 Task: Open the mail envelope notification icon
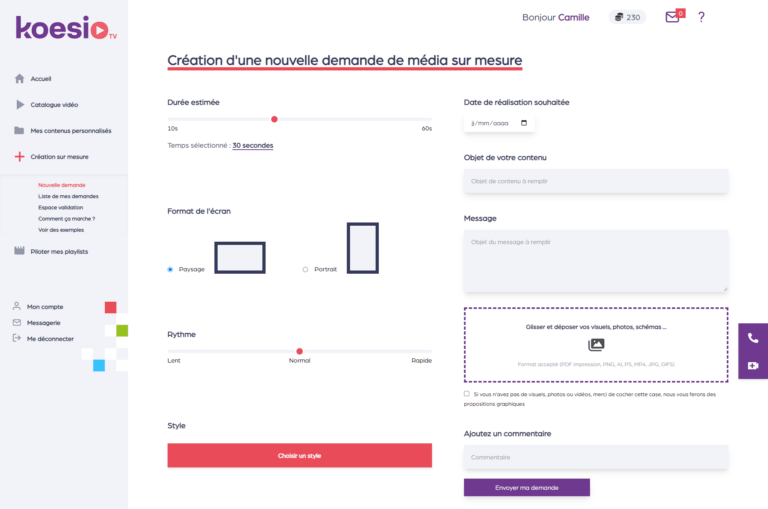672,17
